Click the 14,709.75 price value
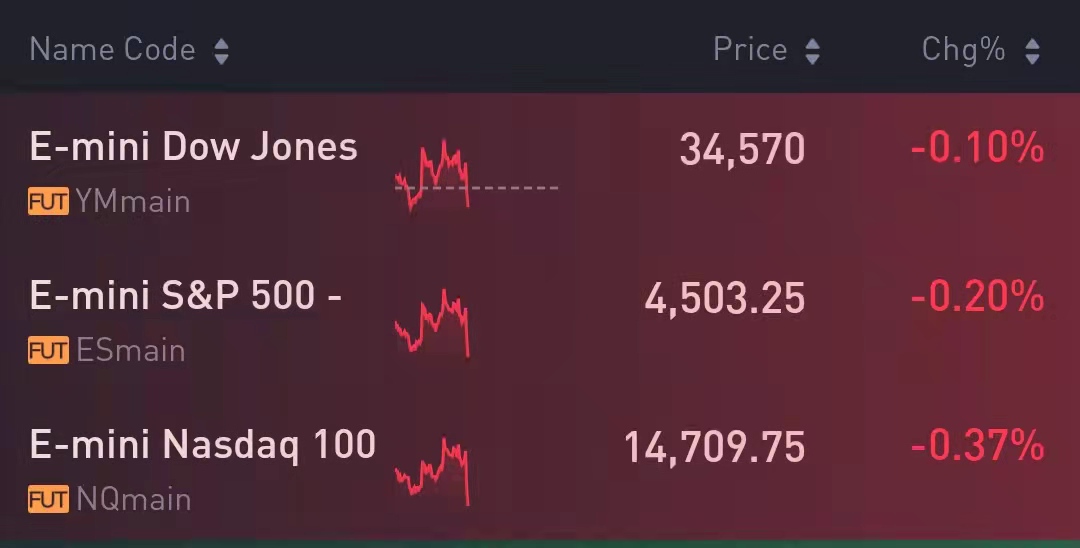The height and width of the screenshot is (548, 1080). coord(715,447)
